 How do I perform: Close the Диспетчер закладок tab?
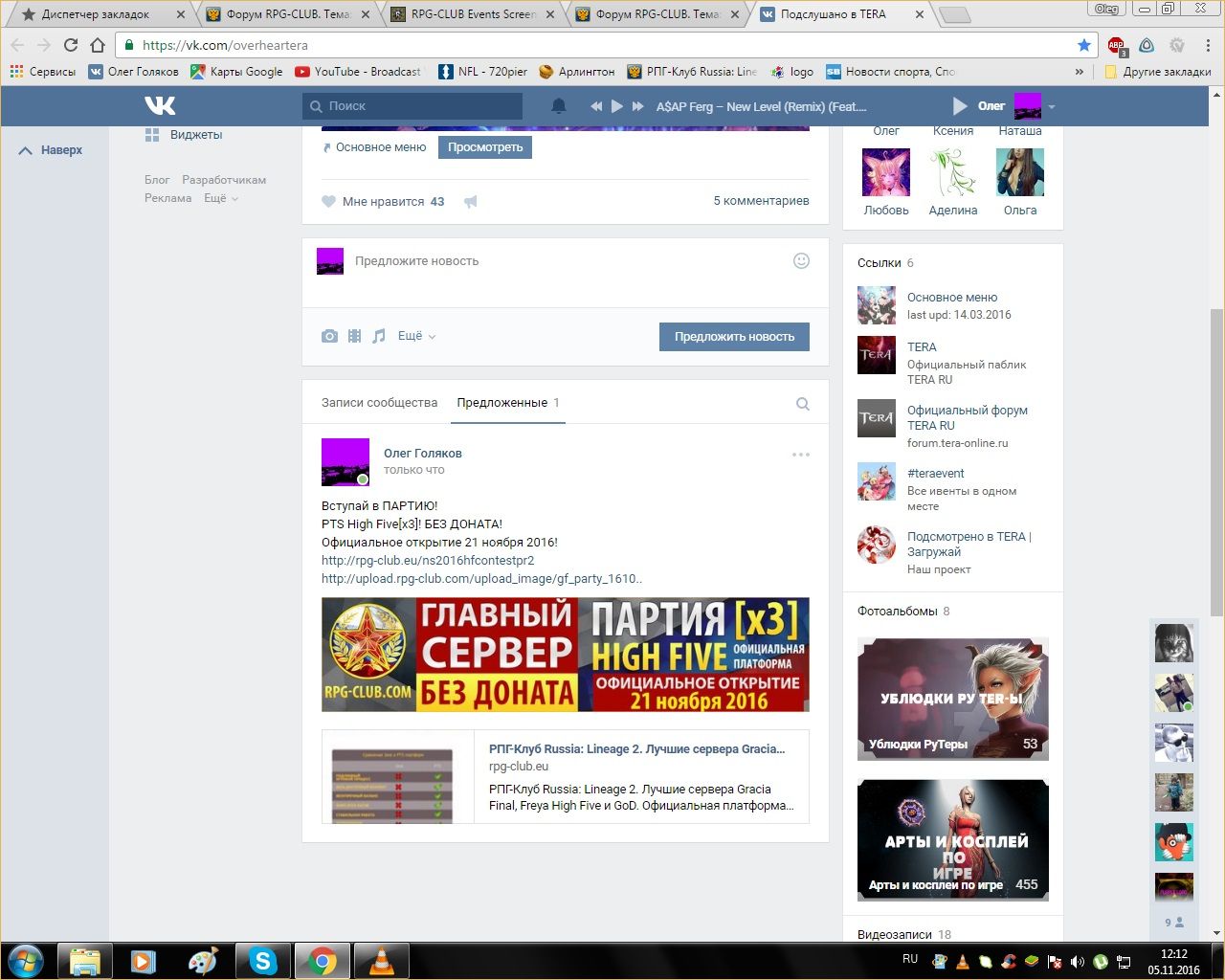(181, 14)
